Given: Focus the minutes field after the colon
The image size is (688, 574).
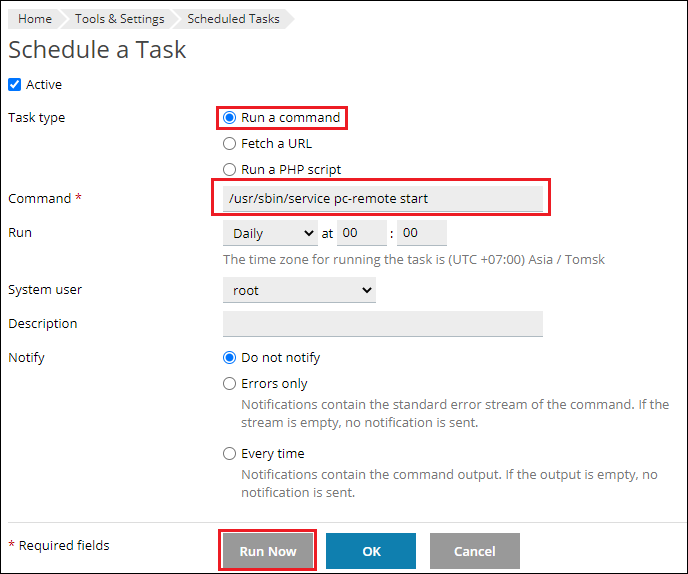Looking at the screenshot, I should (421, 234).
